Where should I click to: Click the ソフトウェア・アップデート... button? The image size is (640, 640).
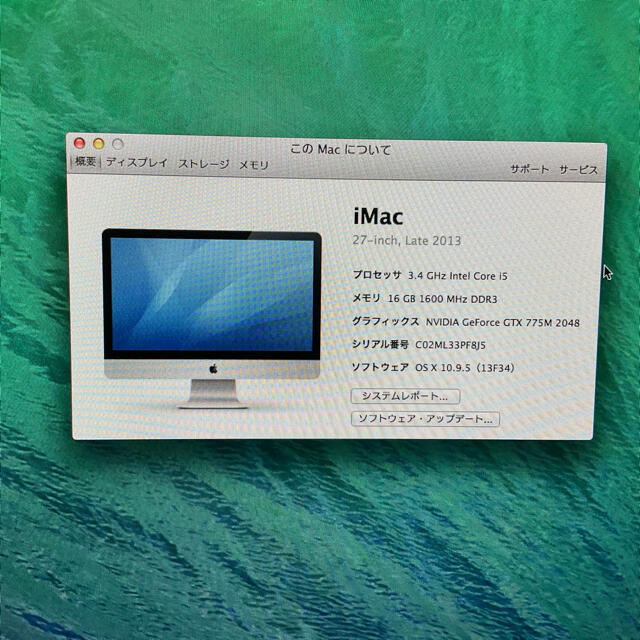point(425,419)
